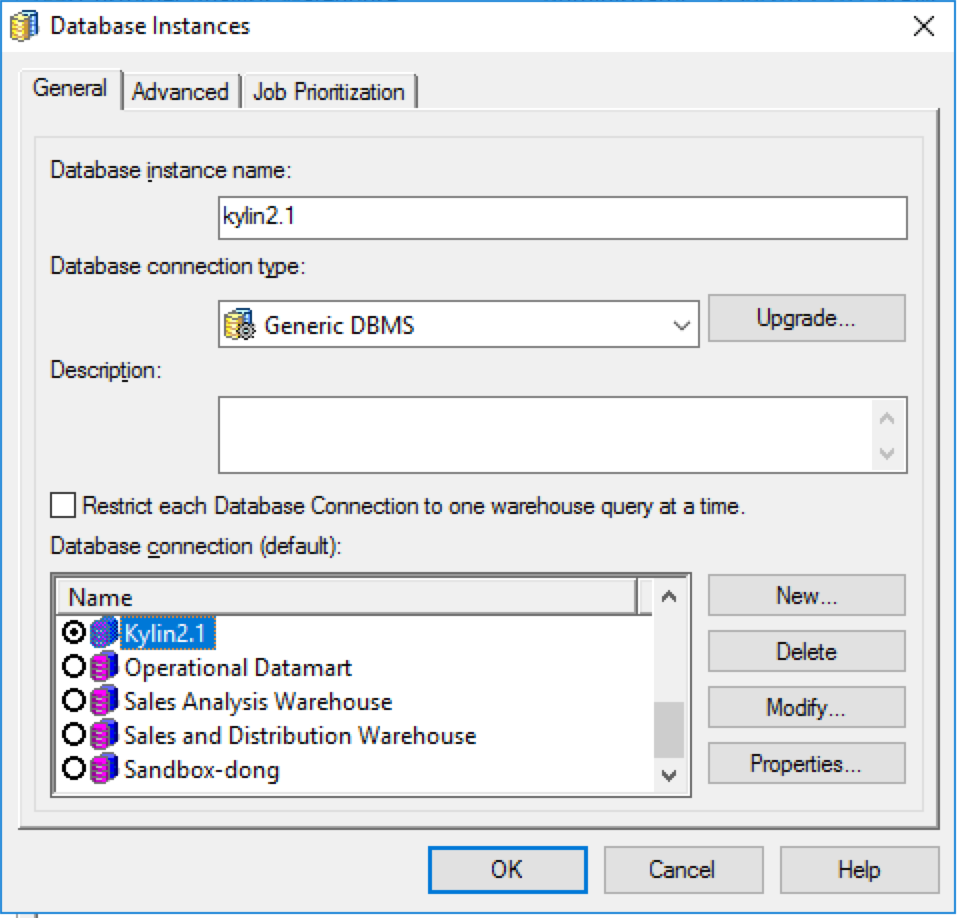The height and width of the screenshot is (918, 962).
Task: Open the Database connection type dropdown
Action: coord(682,325)
